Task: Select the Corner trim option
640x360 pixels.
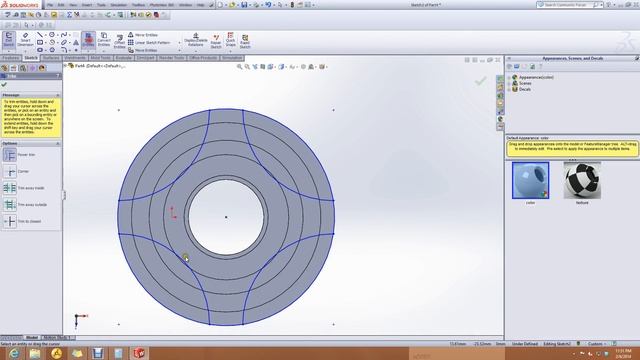Action: [10, 171]
